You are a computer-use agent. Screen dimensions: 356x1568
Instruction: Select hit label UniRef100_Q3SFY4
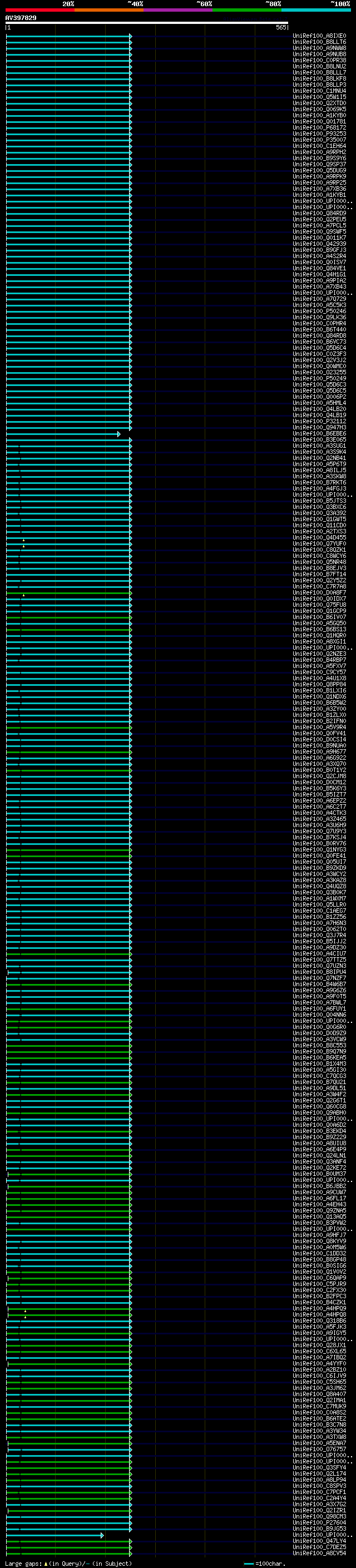[x=319, y=1467]
